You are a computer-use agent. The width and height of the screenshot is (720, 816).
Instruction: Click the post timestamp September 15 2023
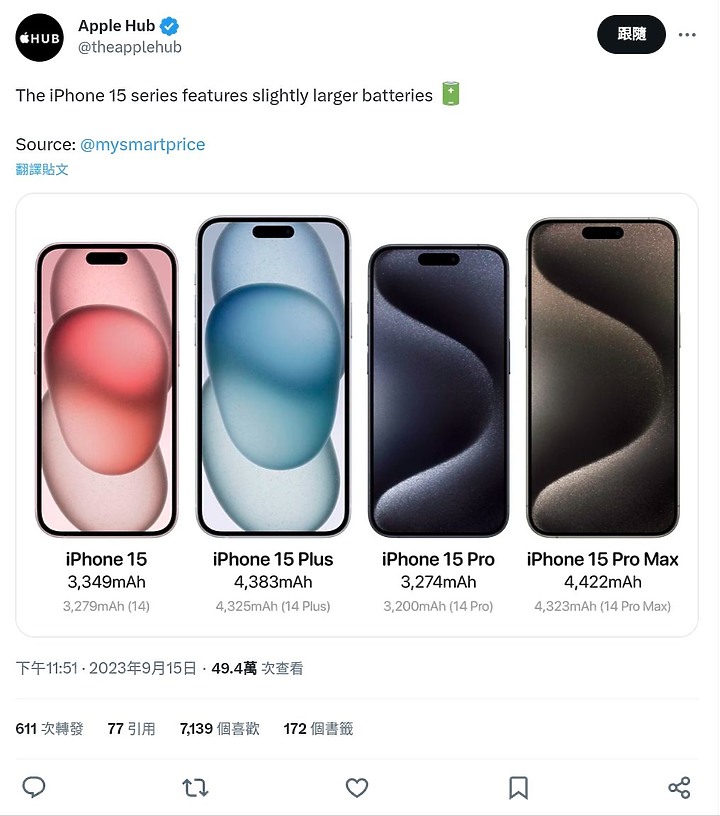click(106, 668)
